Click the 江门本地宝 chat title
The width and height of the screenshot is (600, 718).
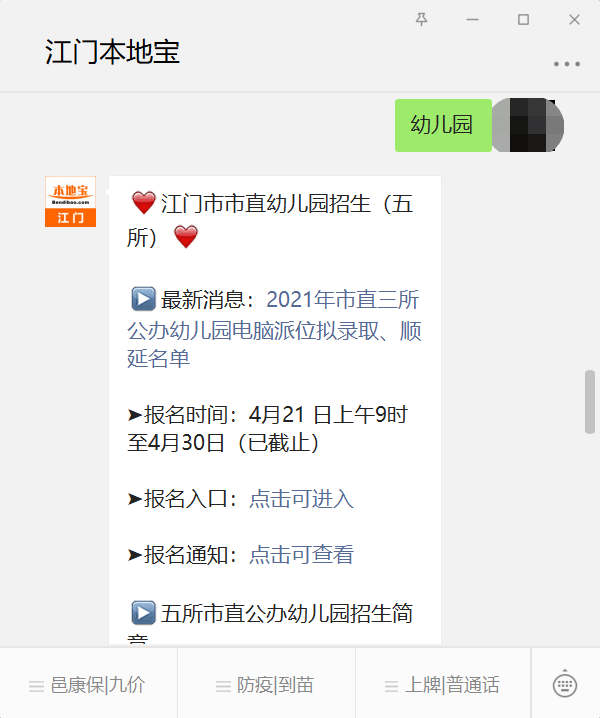coord(112,52)
